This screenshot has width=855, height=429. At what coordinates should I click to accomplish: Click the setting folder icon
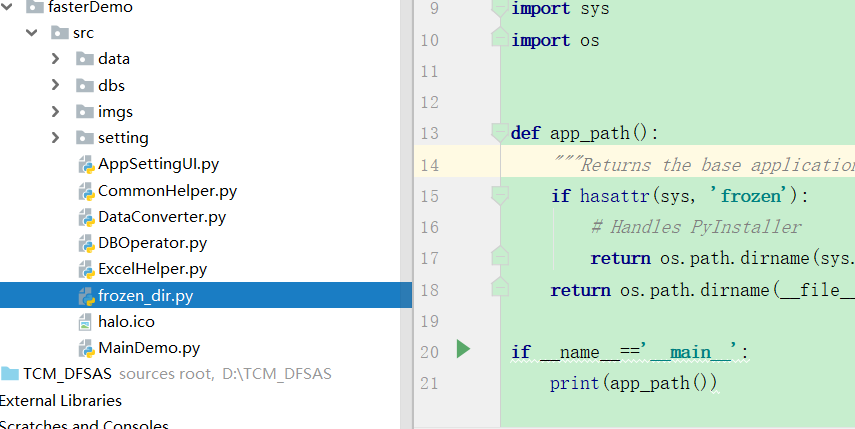click(85, 137)
